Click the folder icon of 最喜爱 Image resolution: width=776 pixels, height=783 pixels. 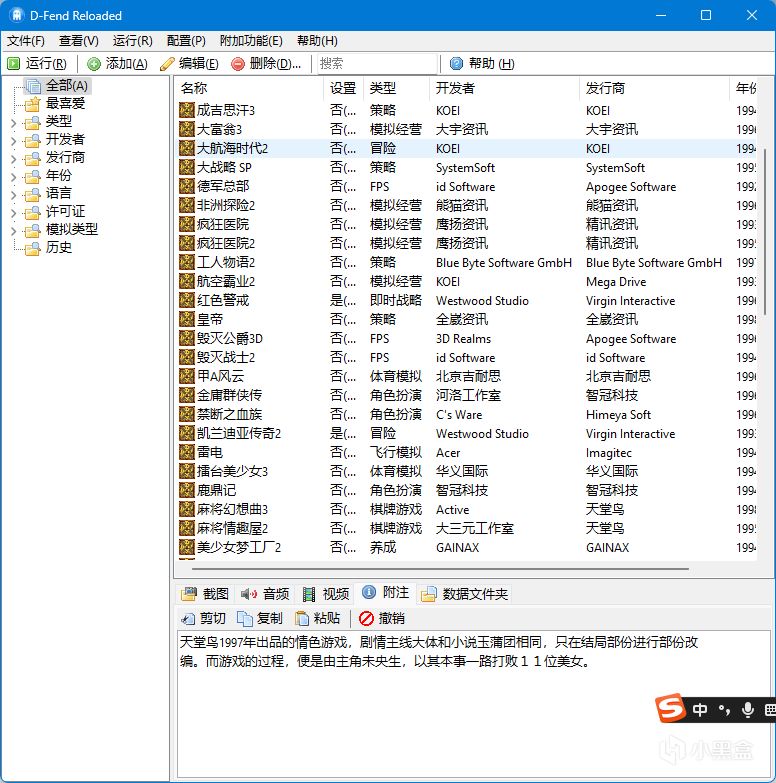pyautogui.click(x=33, y=104)
